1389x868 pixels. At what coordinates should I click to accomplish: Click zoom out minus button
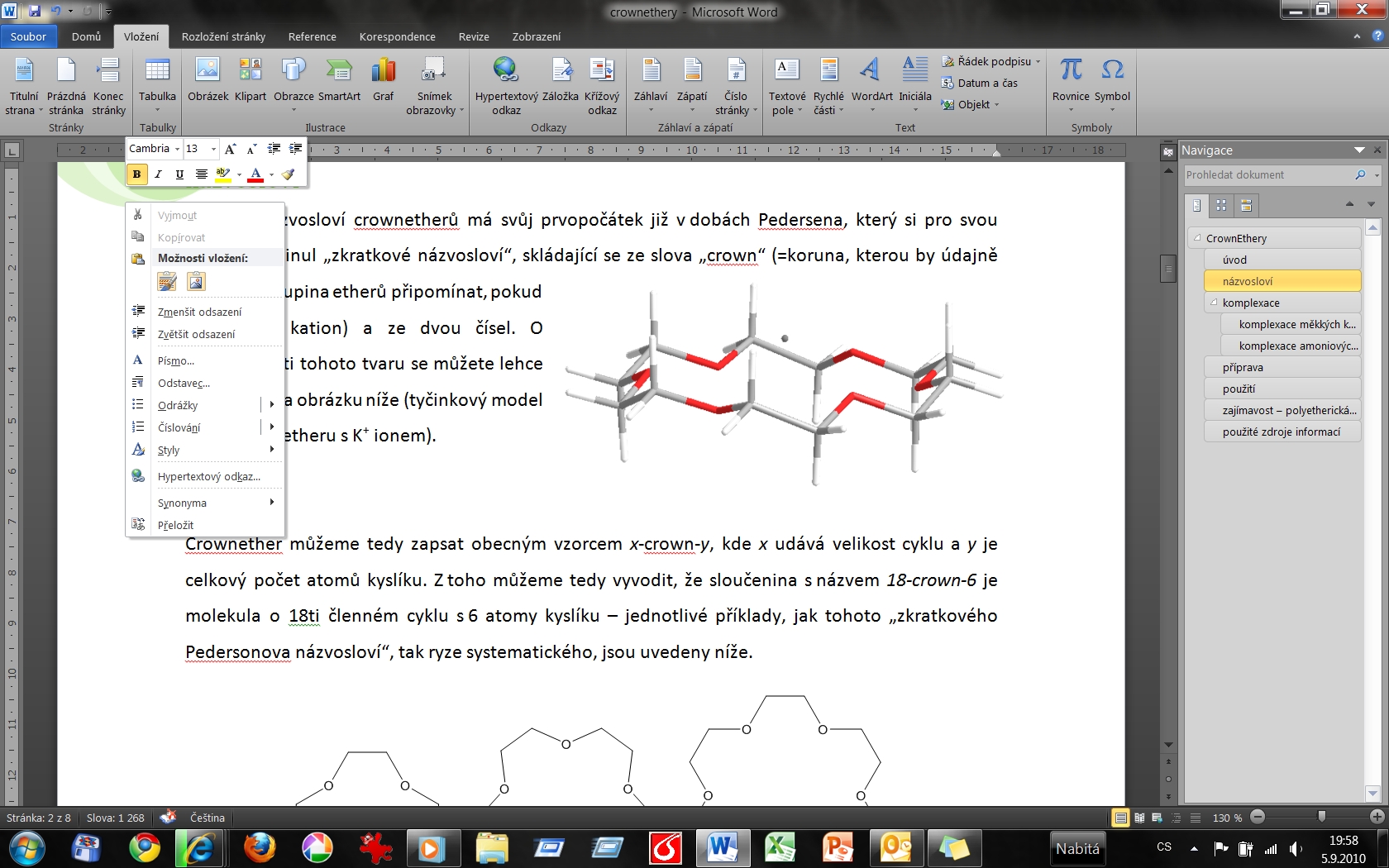(x=1258, y=817)
